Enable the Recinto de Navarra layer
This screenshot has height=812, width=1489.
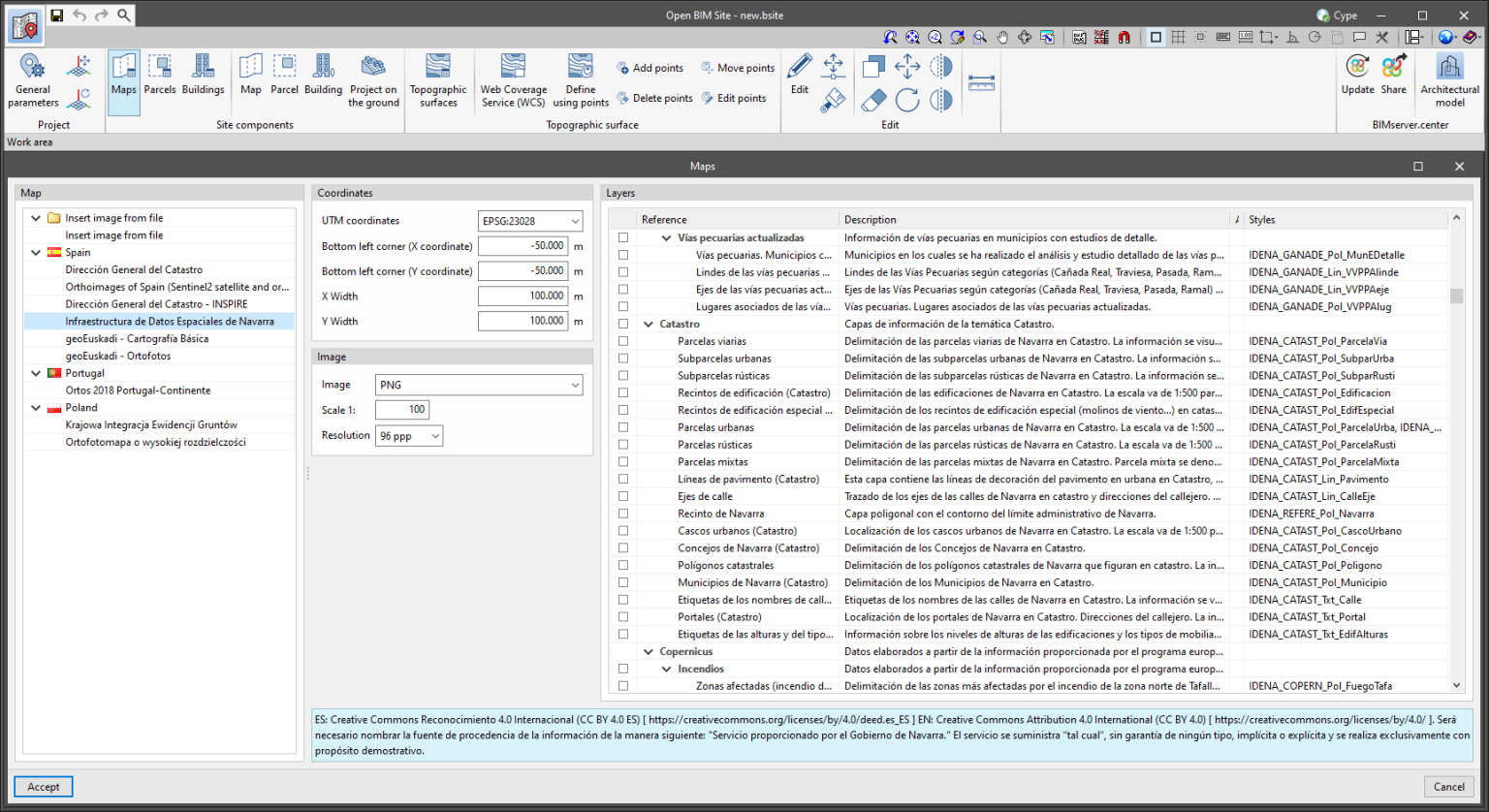(x=621, y=513)
